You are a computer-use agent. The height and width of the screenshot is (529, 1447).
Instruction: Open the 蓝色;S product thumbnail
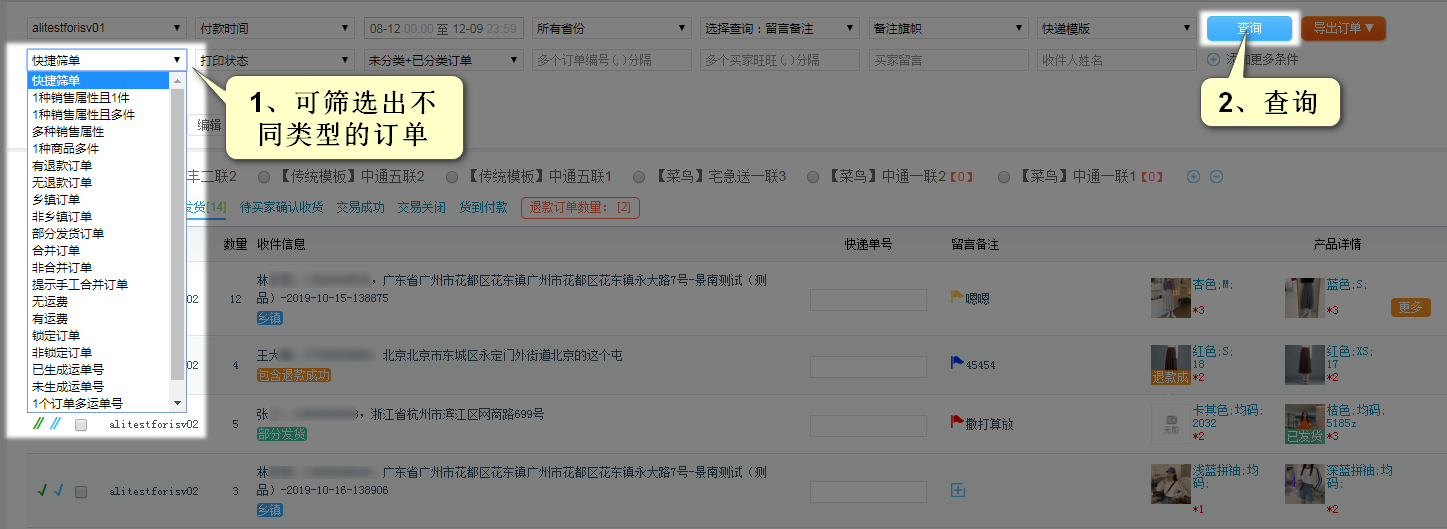tap(1305, 298)
